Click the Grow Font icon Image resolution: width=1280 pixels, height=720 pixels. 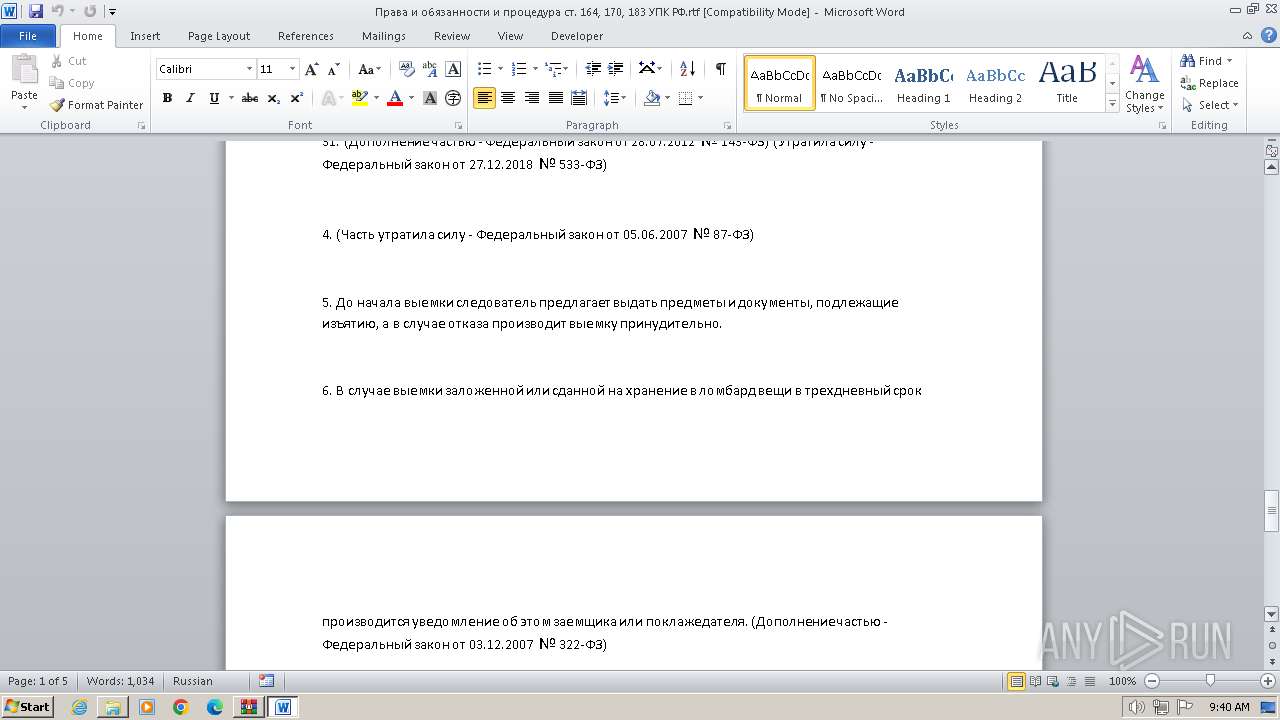(x=312, y=69)
